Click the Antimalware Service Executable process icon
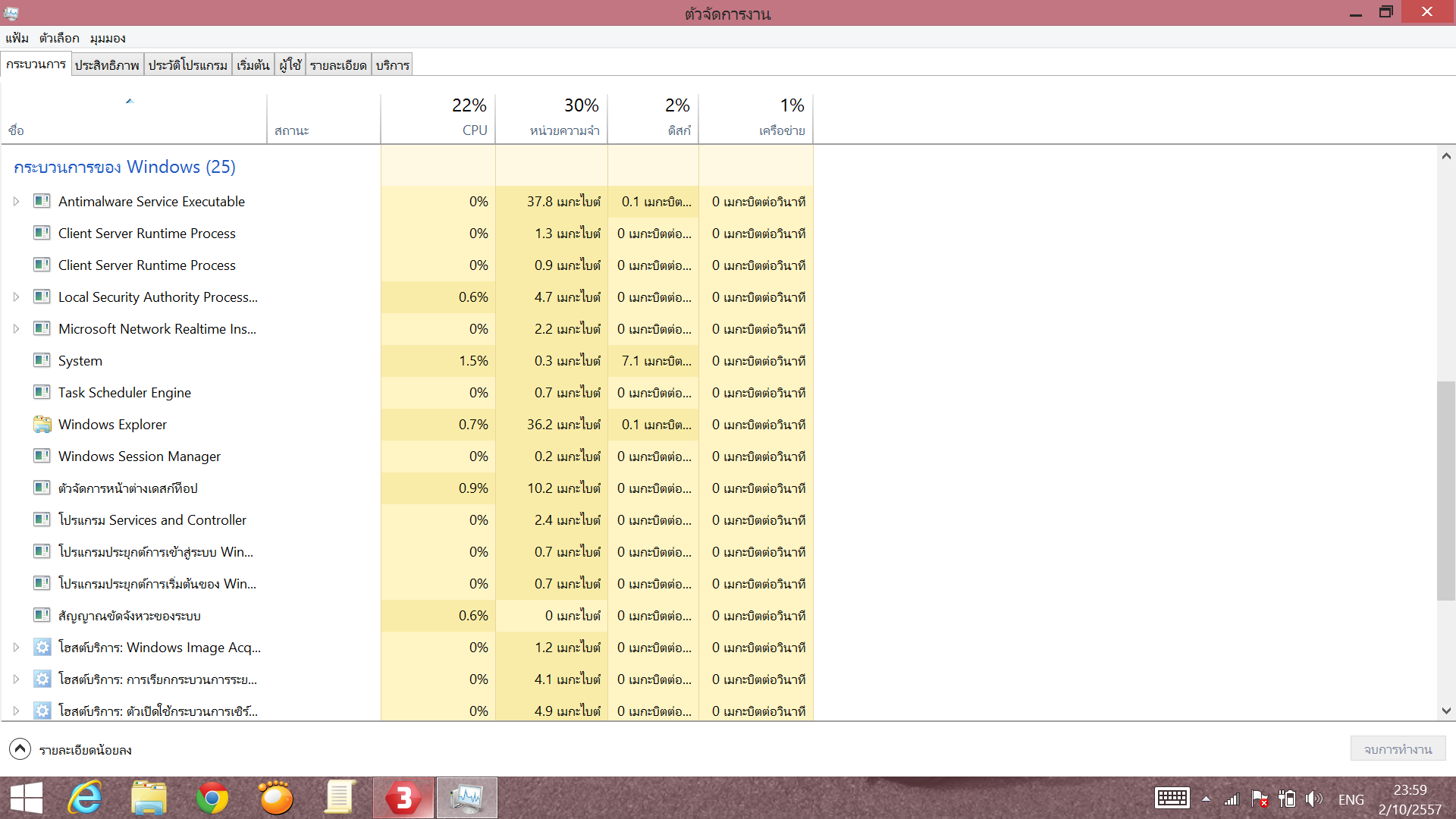Image resolution: width=1456 pixels, height=819 pixels. pos(42,201)
